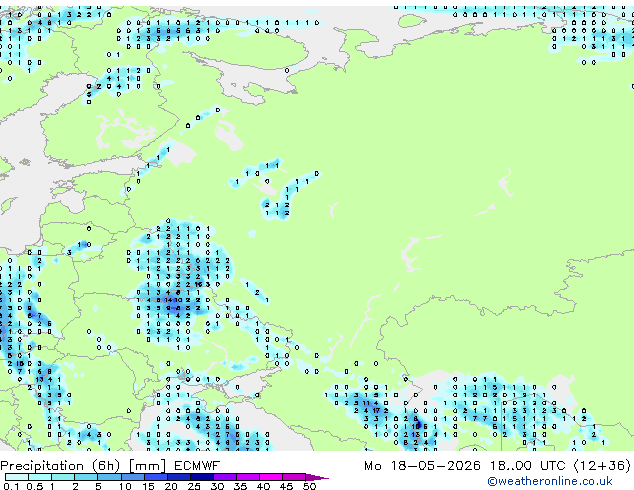Click the '30' legend scale label

[217, 486]
